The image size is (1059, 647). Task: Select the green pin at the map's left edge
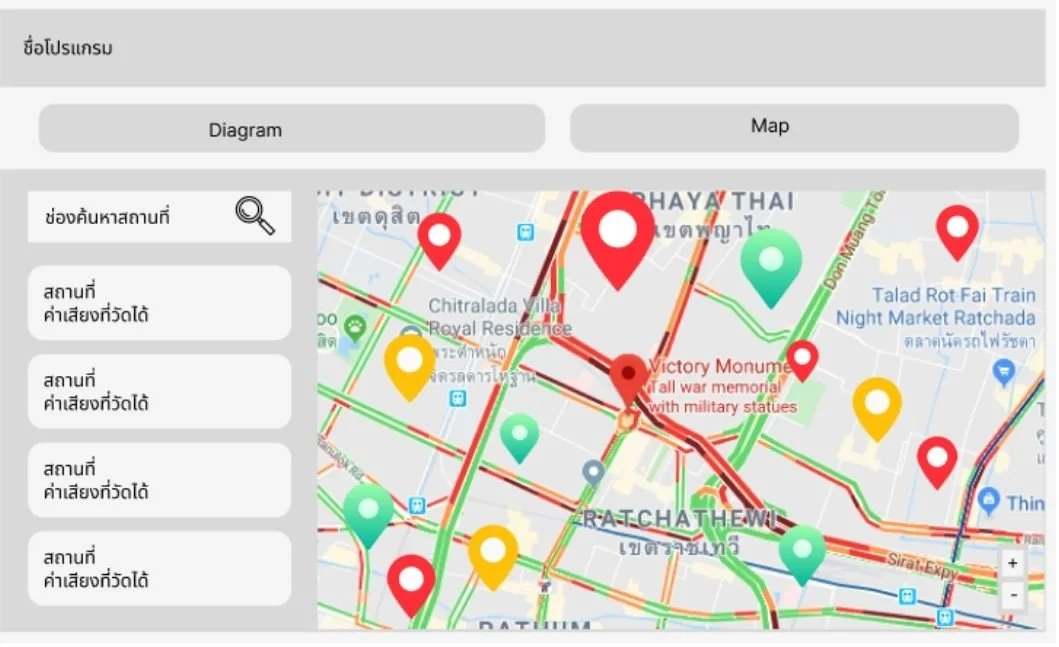click(x=368, y=517)
